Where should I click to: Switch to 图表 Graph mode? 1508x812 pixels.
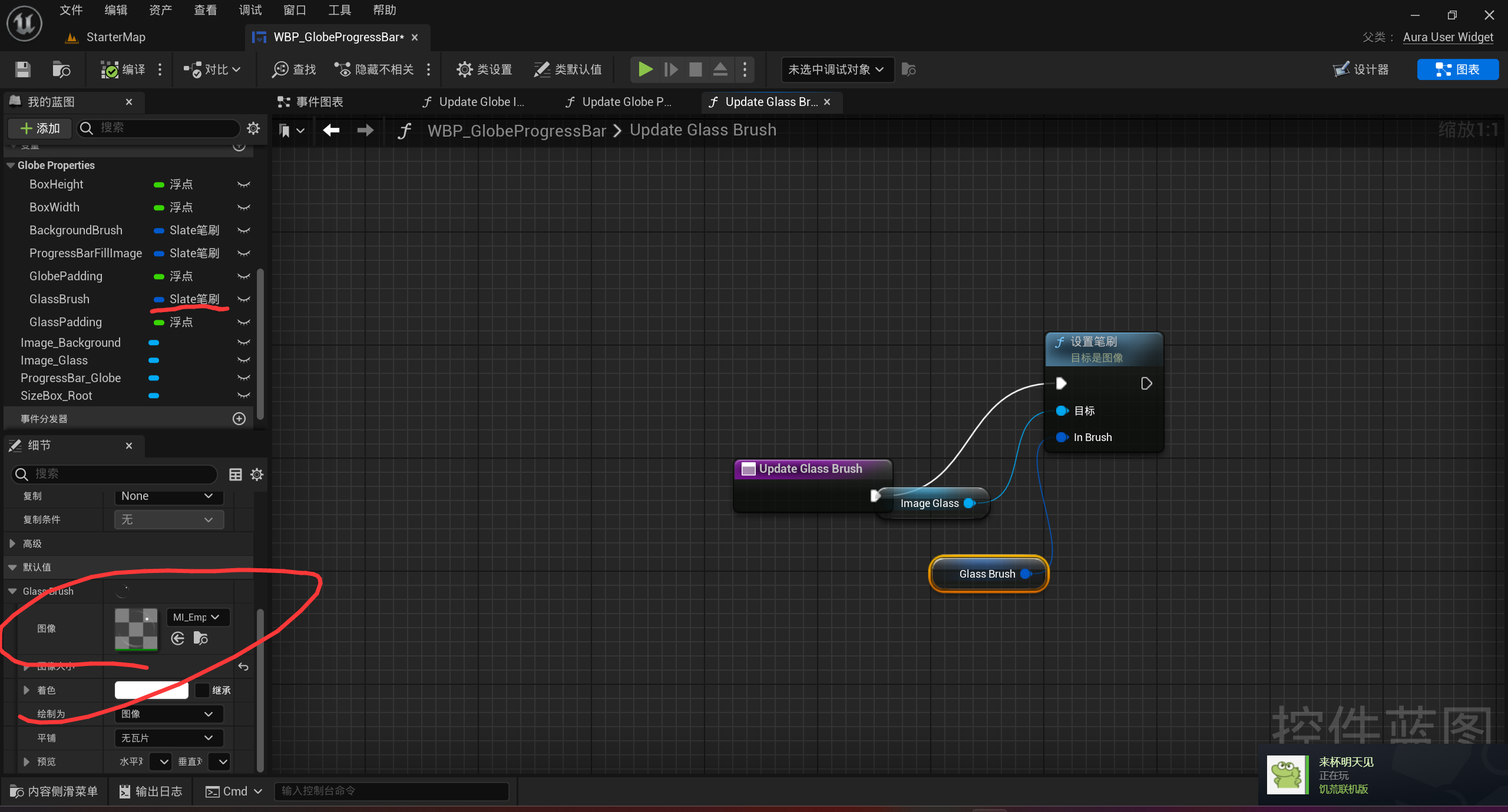pyautogui.click(x=1457, y=69)
